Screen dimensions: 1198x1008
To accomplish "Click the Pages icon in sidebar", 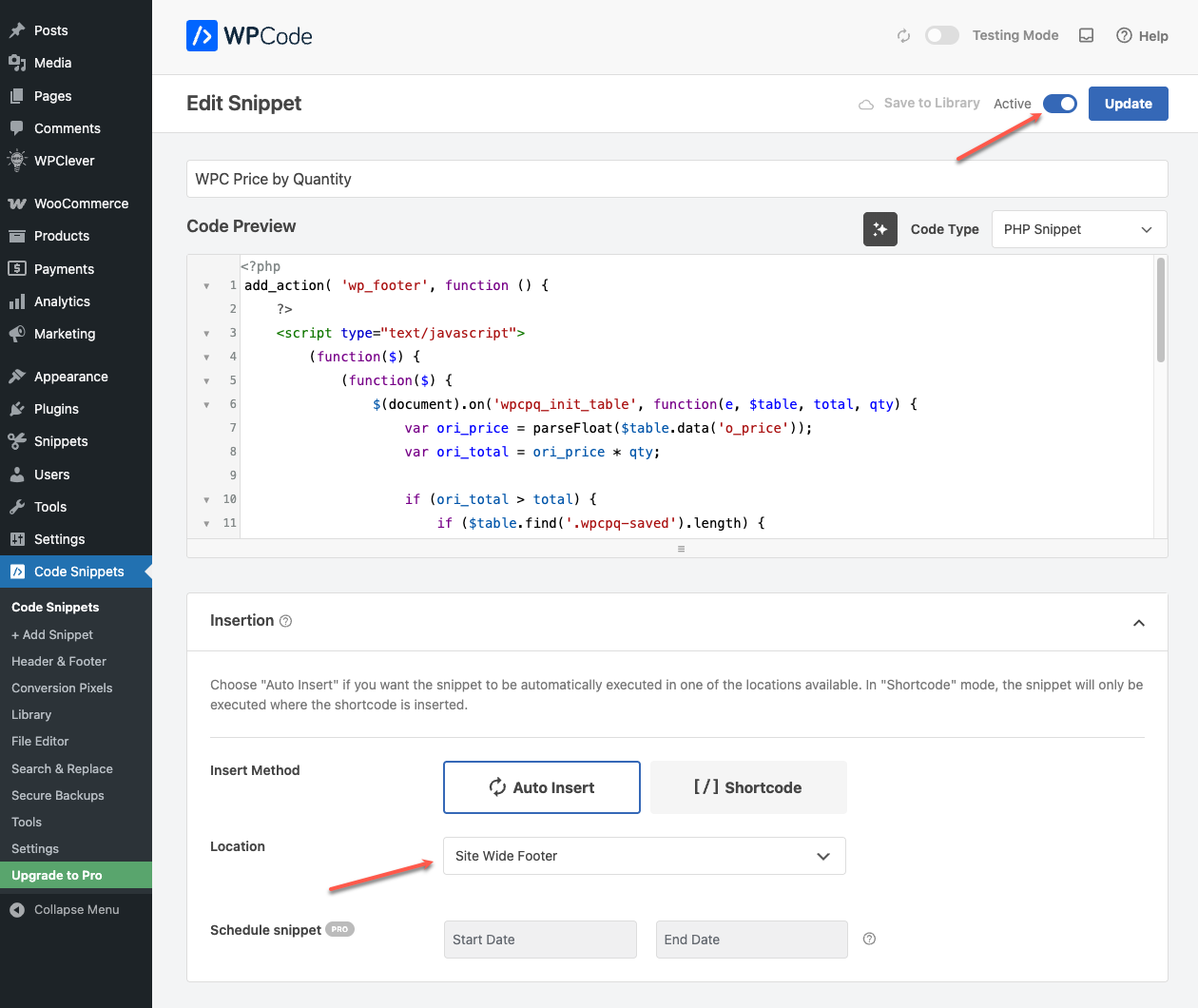I will [17, 96].
